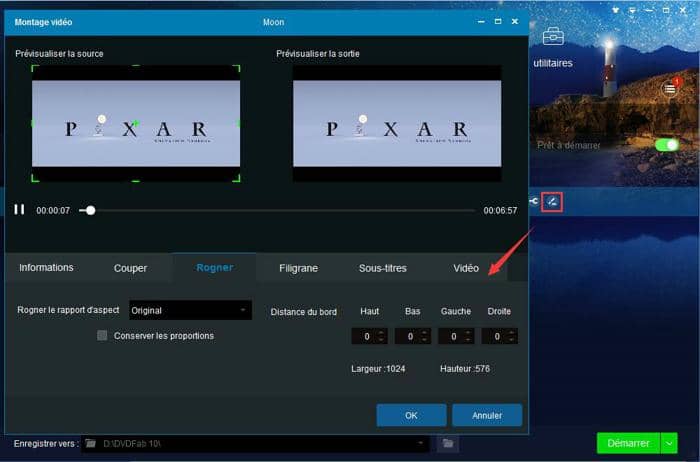Click the 00:00:07 elapsed time text
Image resolution: width=700 pixels, height=462 pixels.
click(53, 210)
